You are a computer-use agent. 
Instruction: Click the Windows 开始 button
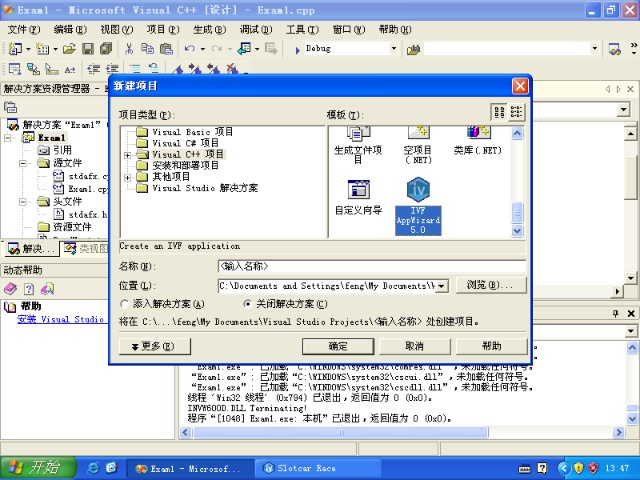pos(38,468)
